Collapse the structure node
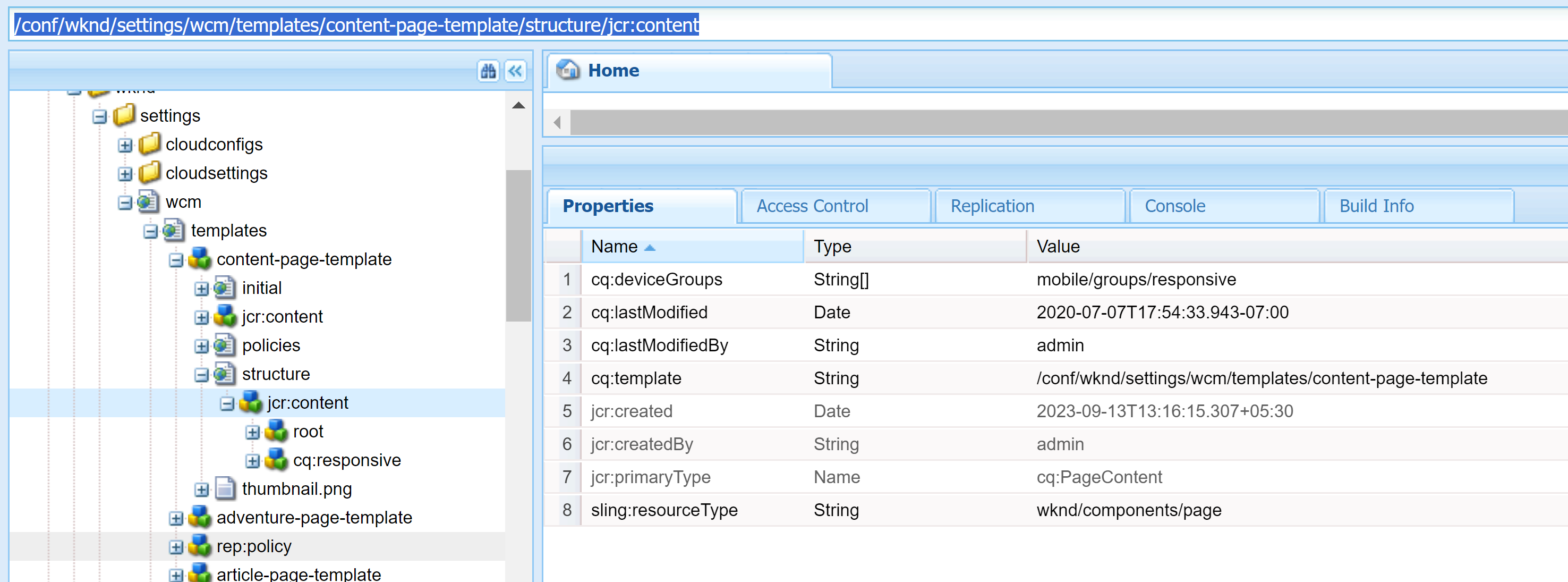The width and height of the screenshot is (1568, 582). (x=201, y=374)
